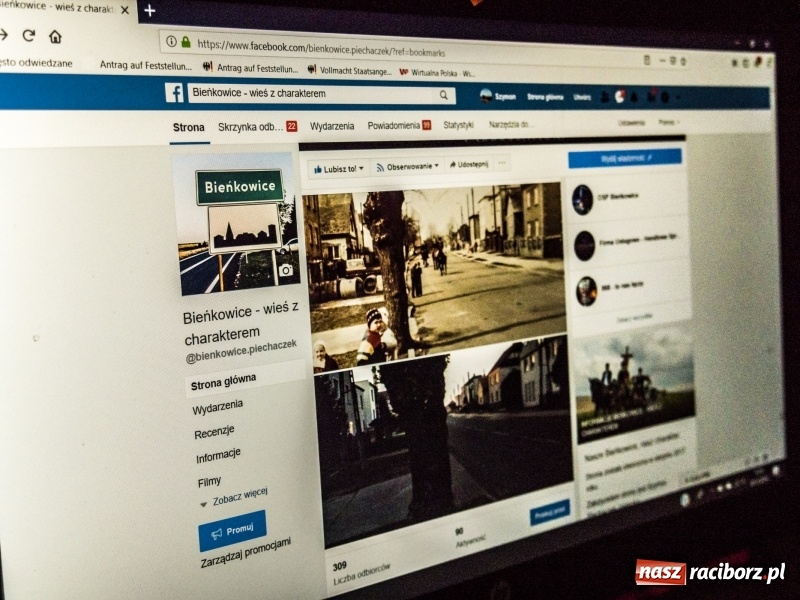800x600 pixels.
Task: Click the Obserwowanie RSS-style follow icon
Action: [x=380, y=165]
